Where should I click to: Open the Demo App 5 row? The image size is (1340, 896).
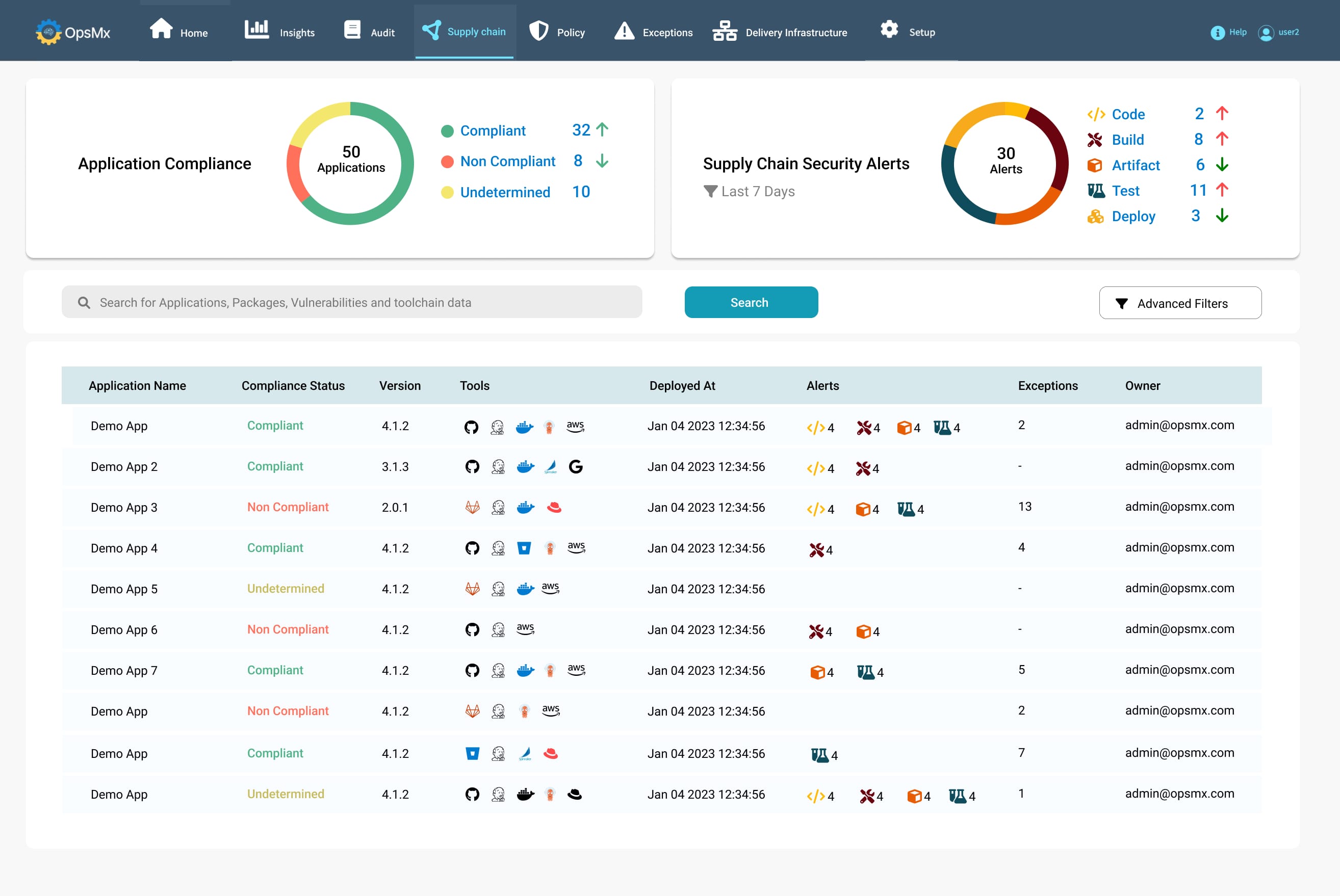(x=661, y=589)
